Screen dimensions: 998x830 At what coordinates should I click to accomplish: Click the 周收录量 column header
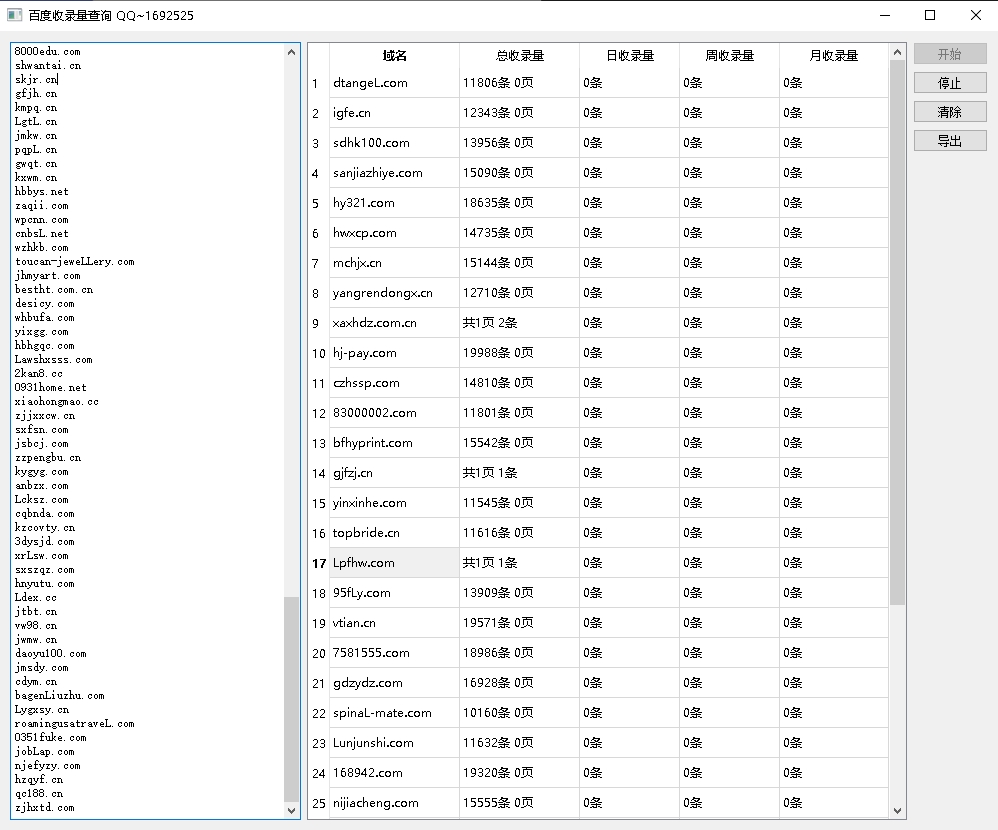[x=729, y=55]
